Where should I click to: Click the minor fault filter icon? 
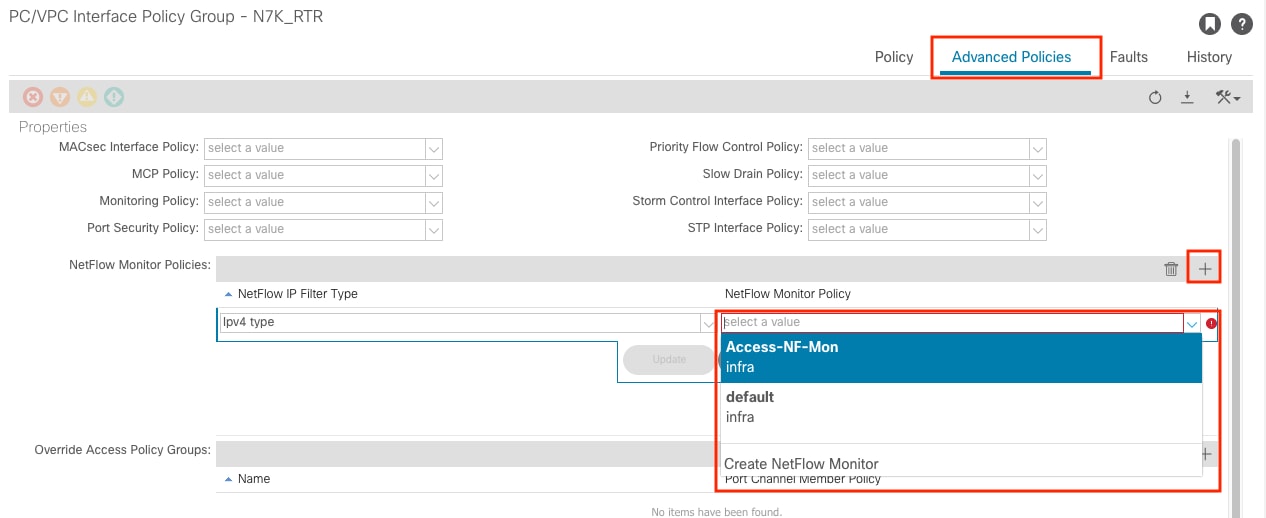click(x=87, y=97)
